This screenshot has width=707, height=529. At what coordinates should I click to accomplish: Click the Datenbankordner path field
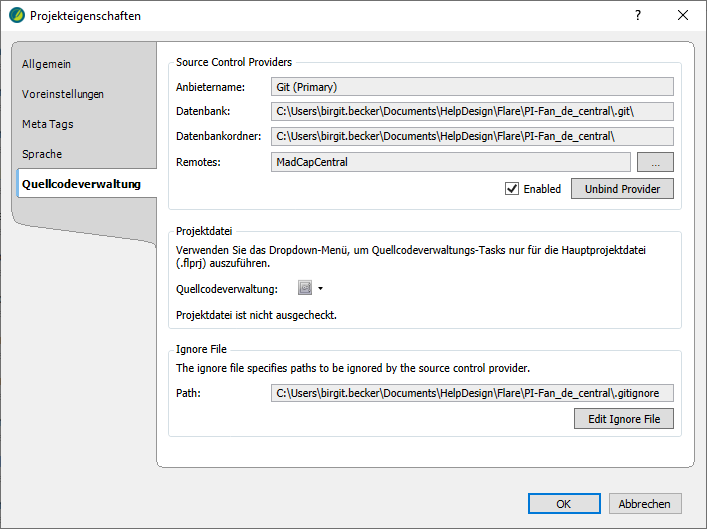pos(472,137)
